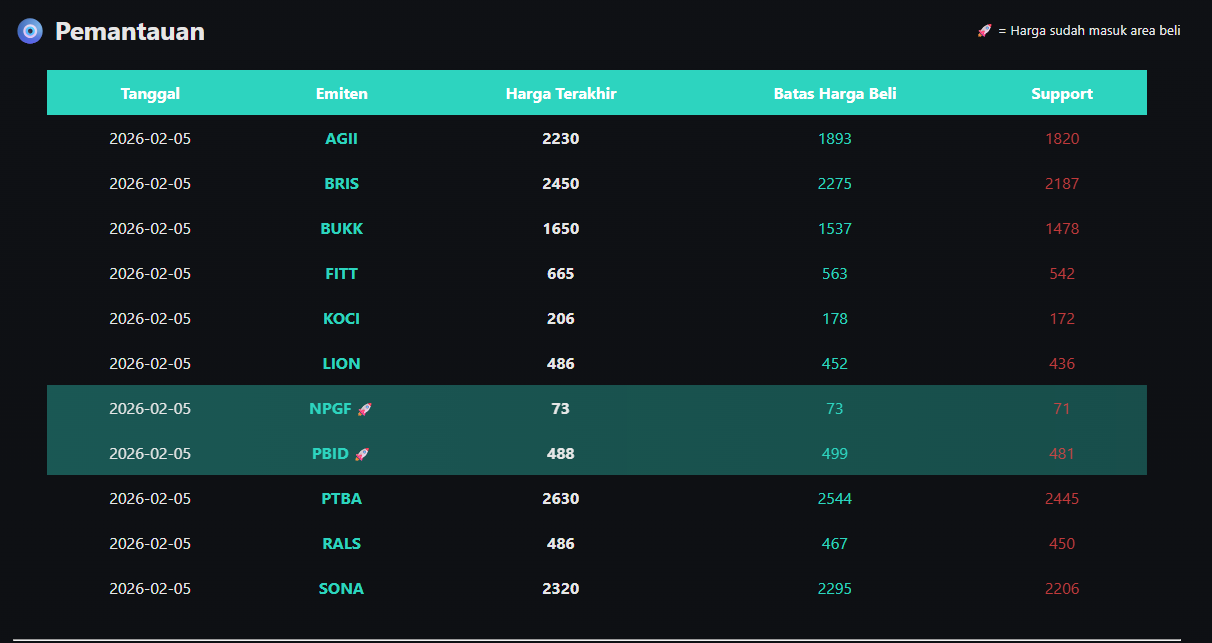The image size is (1212, 643).
Task: Open the PTBA ticker link
Action: pyautogui.click(x=341, y=499)
